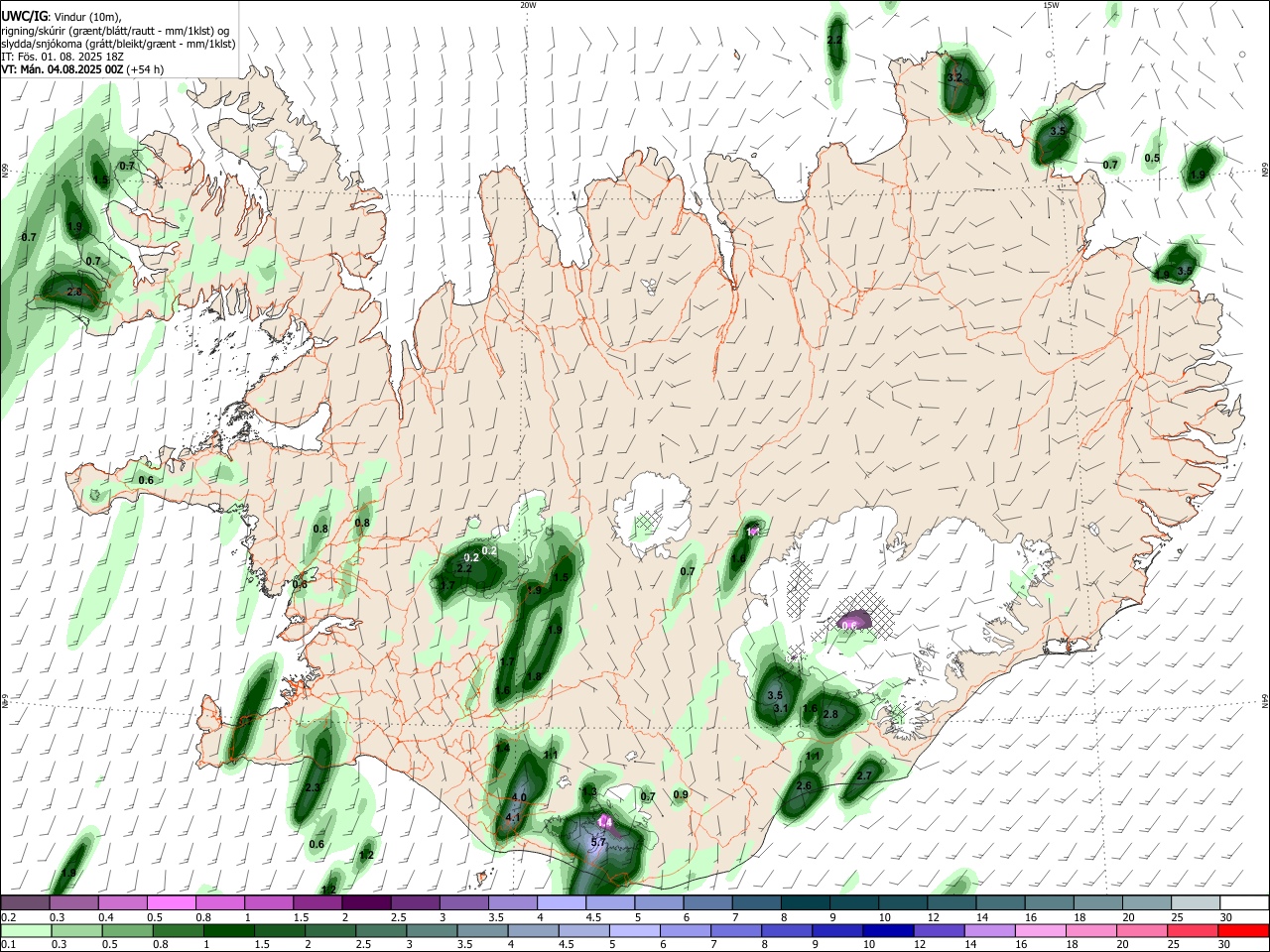Click the 2.6 precipitation value on the map
Screen dimensions: 1270x952
point(805,785)
